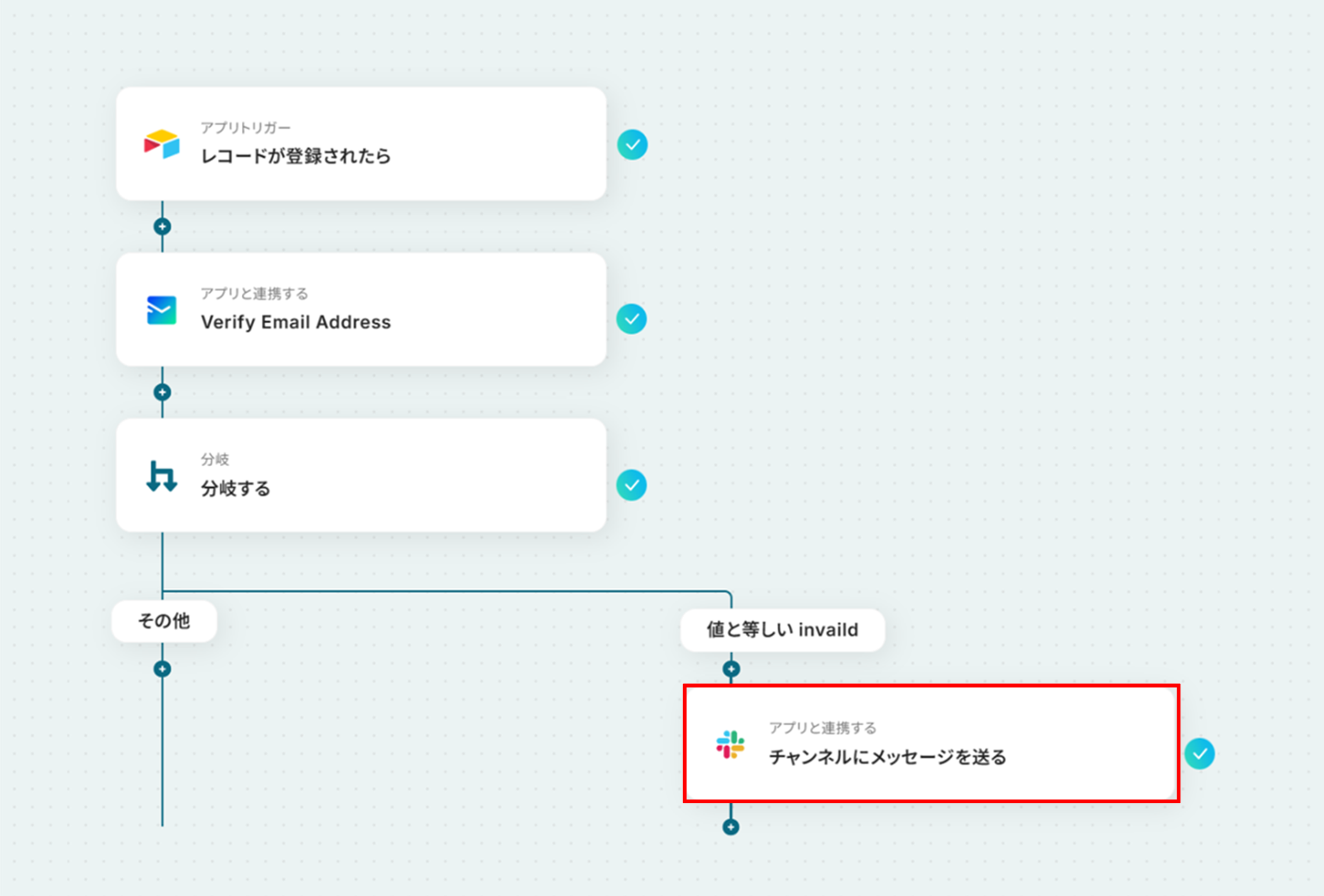Add step under the その他 branch
This screenshot has width=1324, height=896.
162,669
